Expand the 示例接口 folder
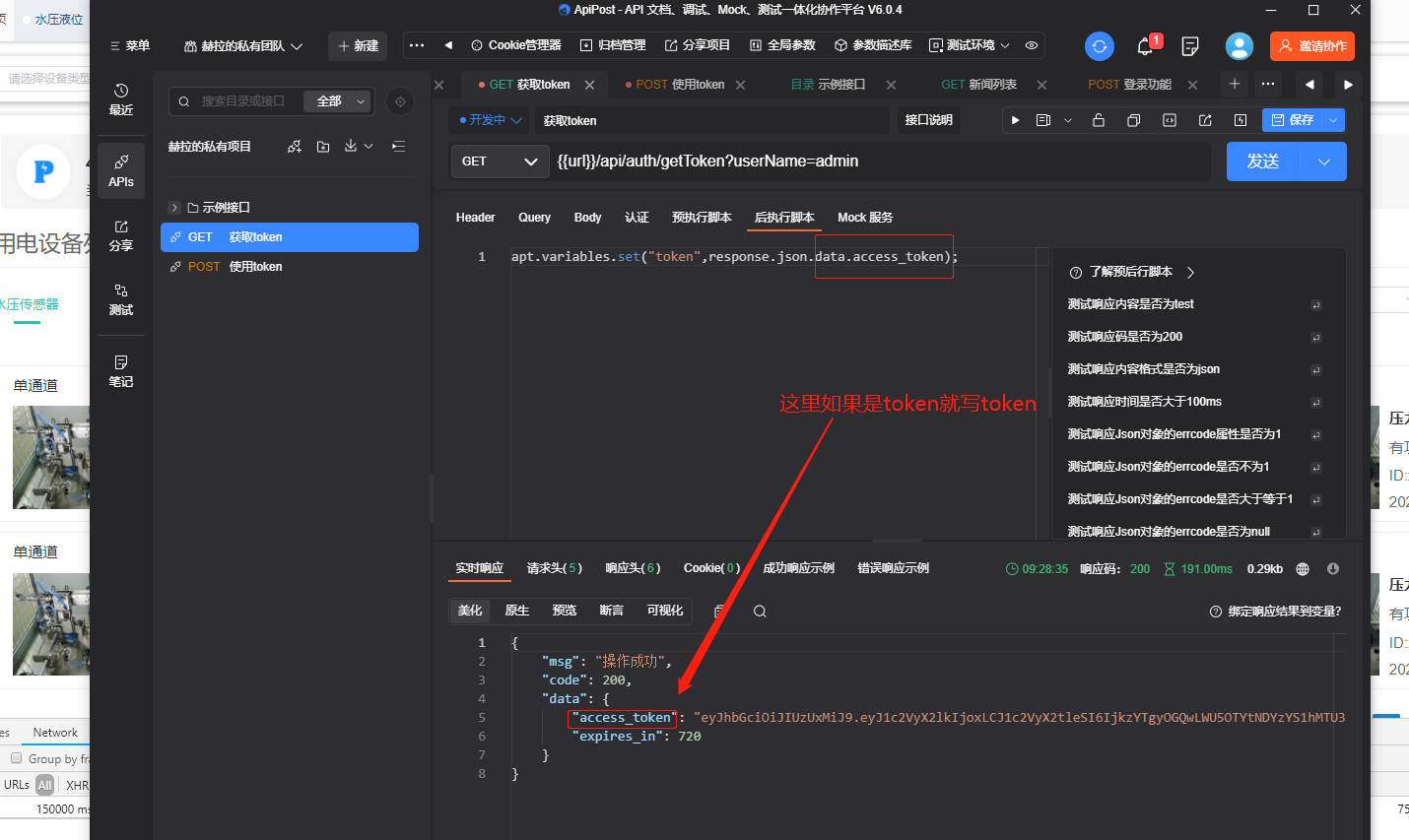 click(x=175, y=207)
